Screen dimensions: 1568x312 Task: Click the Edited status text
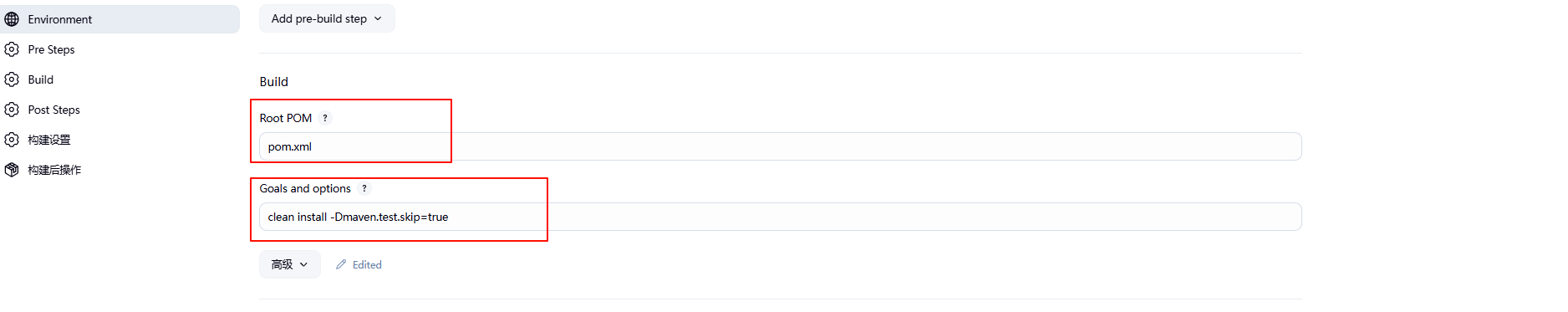(367, 264)
